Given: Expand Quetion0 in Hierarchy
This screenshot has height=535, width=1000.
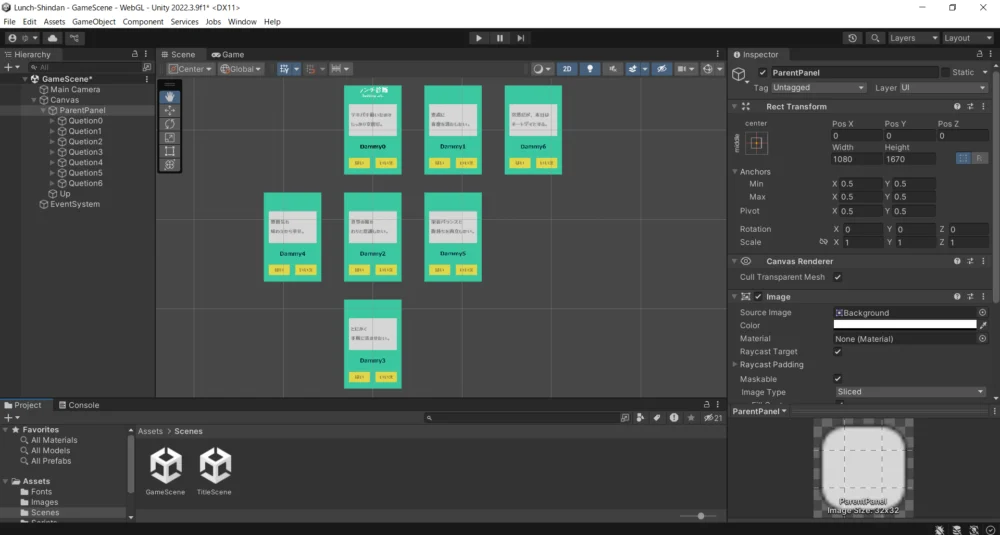Looking at the screenshot, I should (52, 121).
